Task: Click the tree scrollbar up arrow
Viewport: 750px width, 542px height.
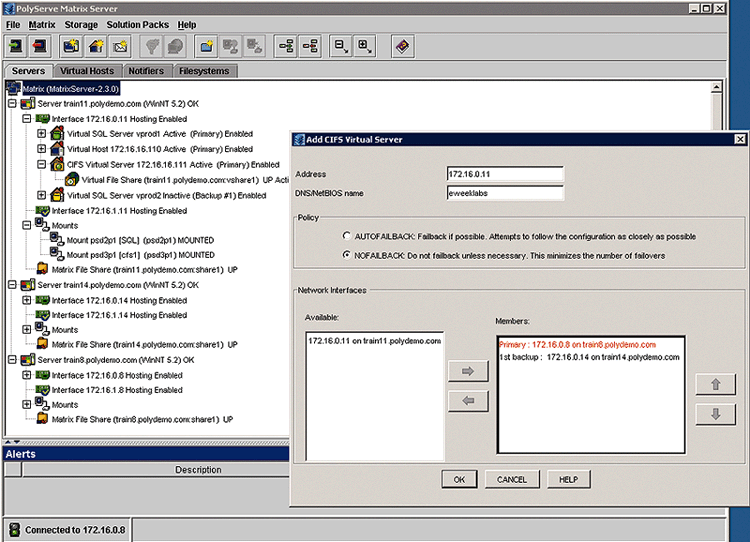Action: pyautogui.click(x=716, y=87)
